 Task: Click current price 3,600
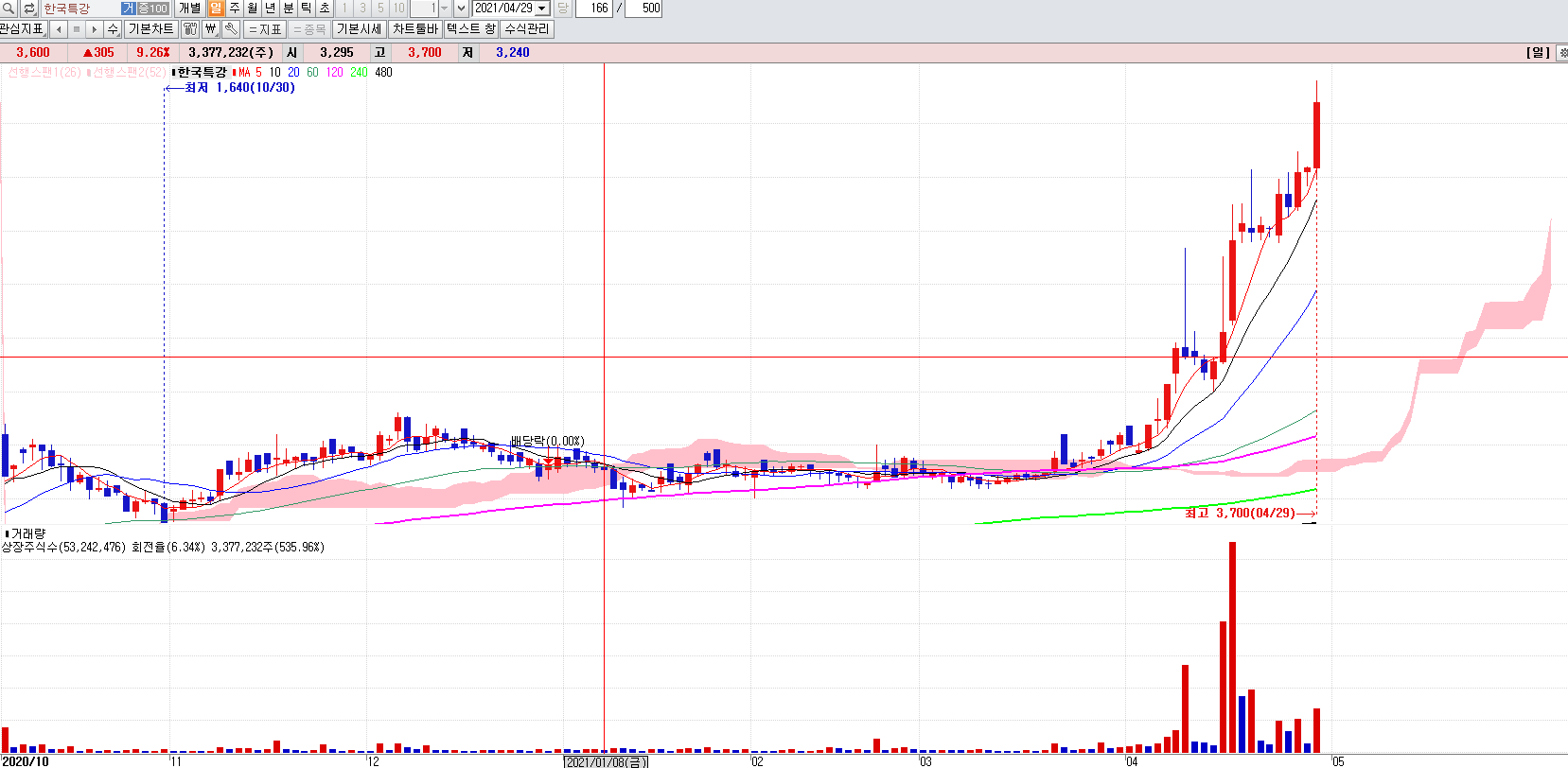[33, 52]
